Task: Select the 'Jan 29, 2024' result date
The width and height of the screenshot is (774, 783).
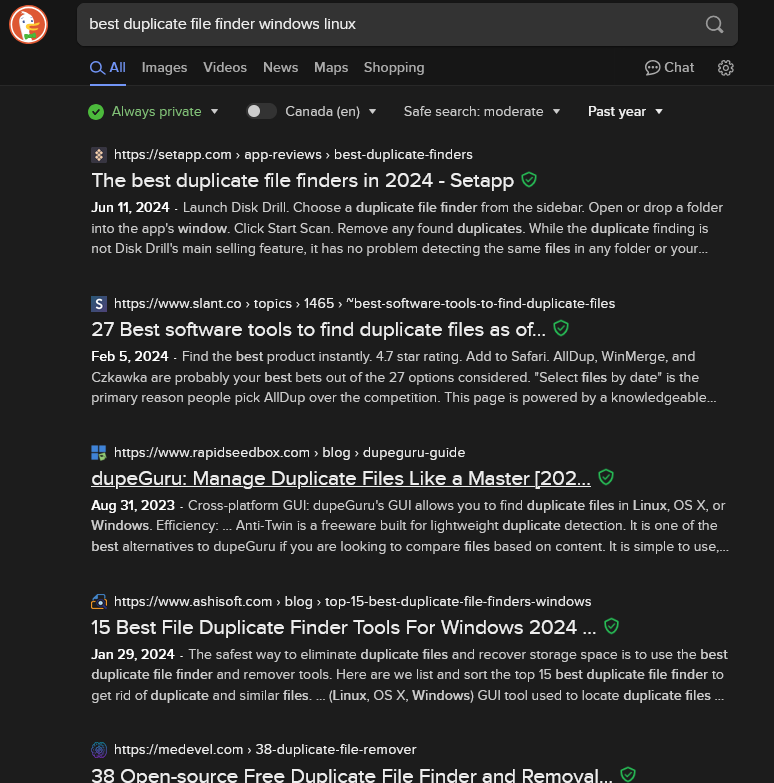Action: [133, 654]
